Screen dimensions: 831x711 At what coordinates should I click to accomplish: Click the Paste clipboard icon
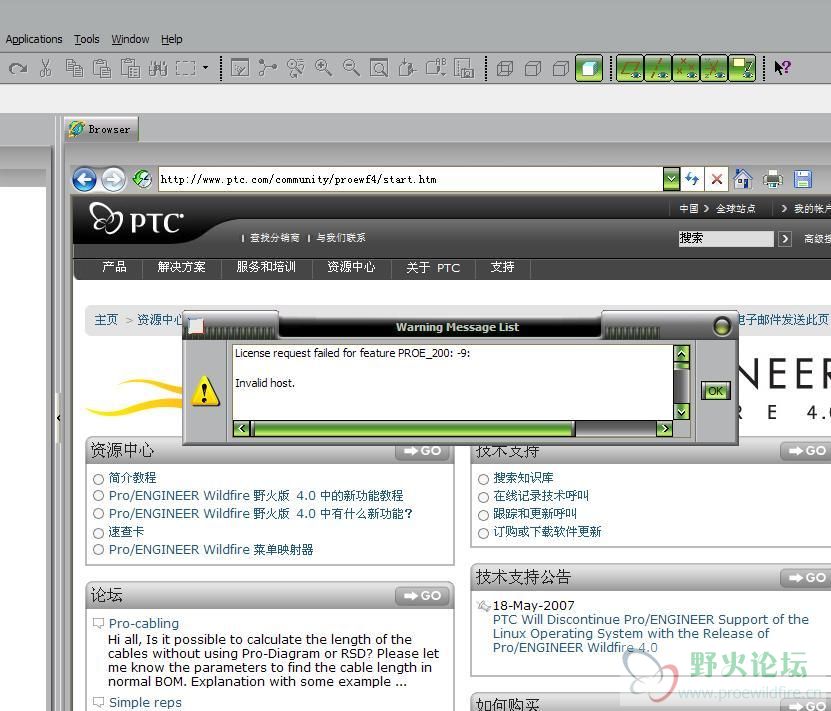point(102,68)
